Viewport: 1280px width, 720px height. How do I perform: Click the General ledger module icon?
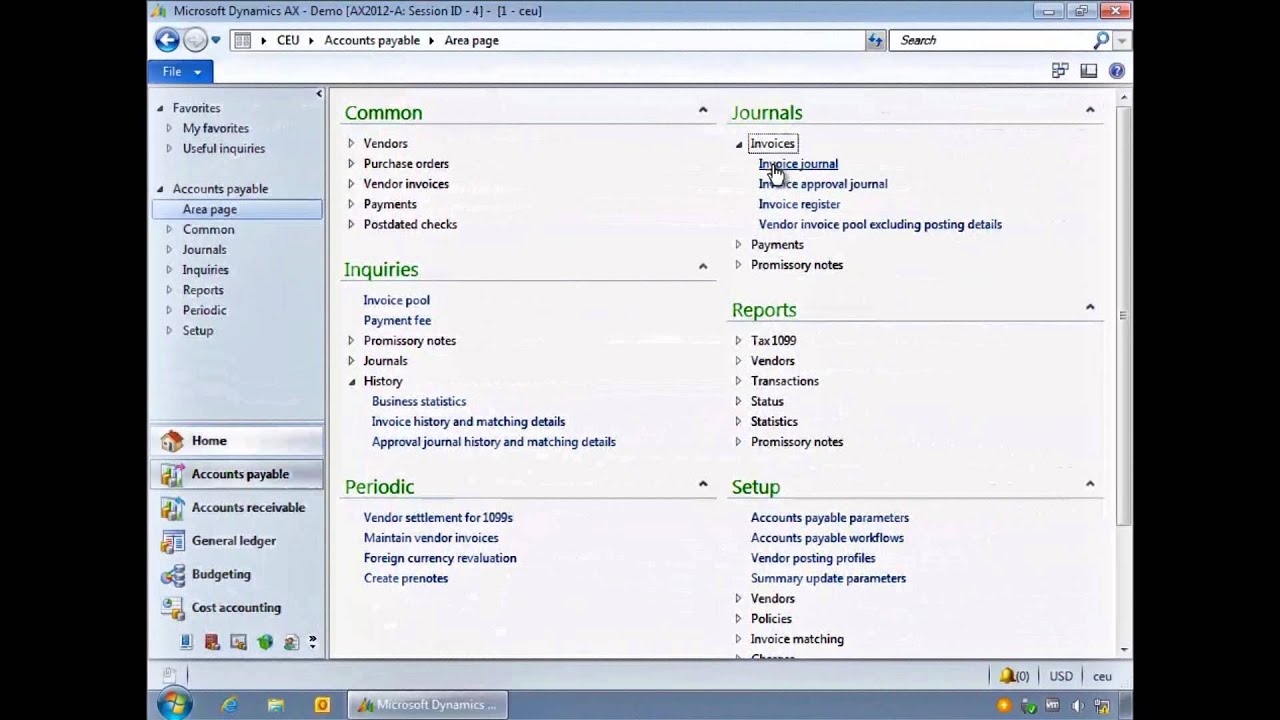click(x=172, y=541)
